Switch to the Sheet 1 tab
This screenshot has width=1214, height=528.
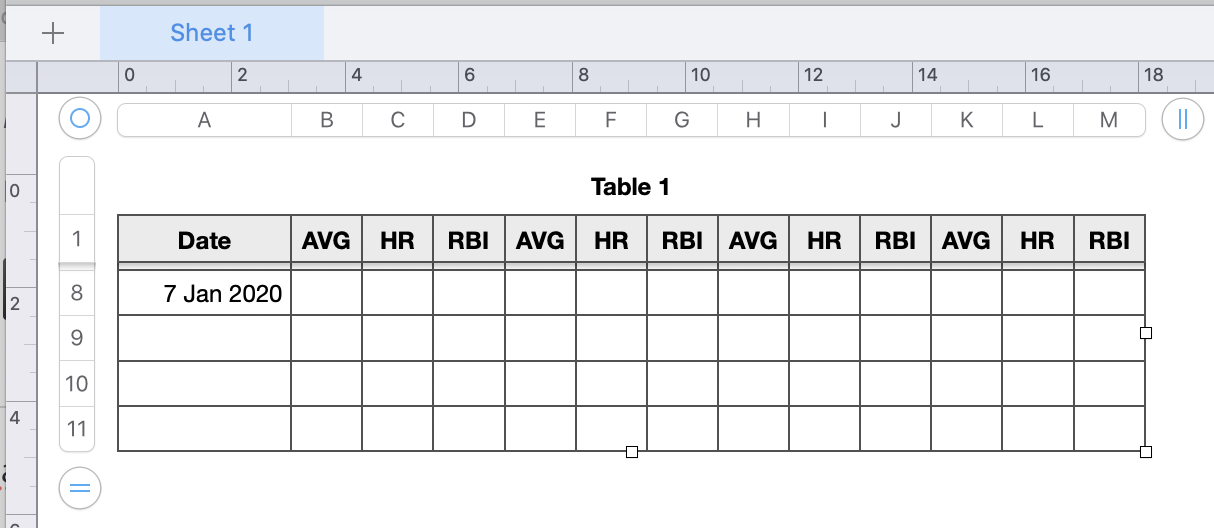pyautogui.click(x=212, y=33)
